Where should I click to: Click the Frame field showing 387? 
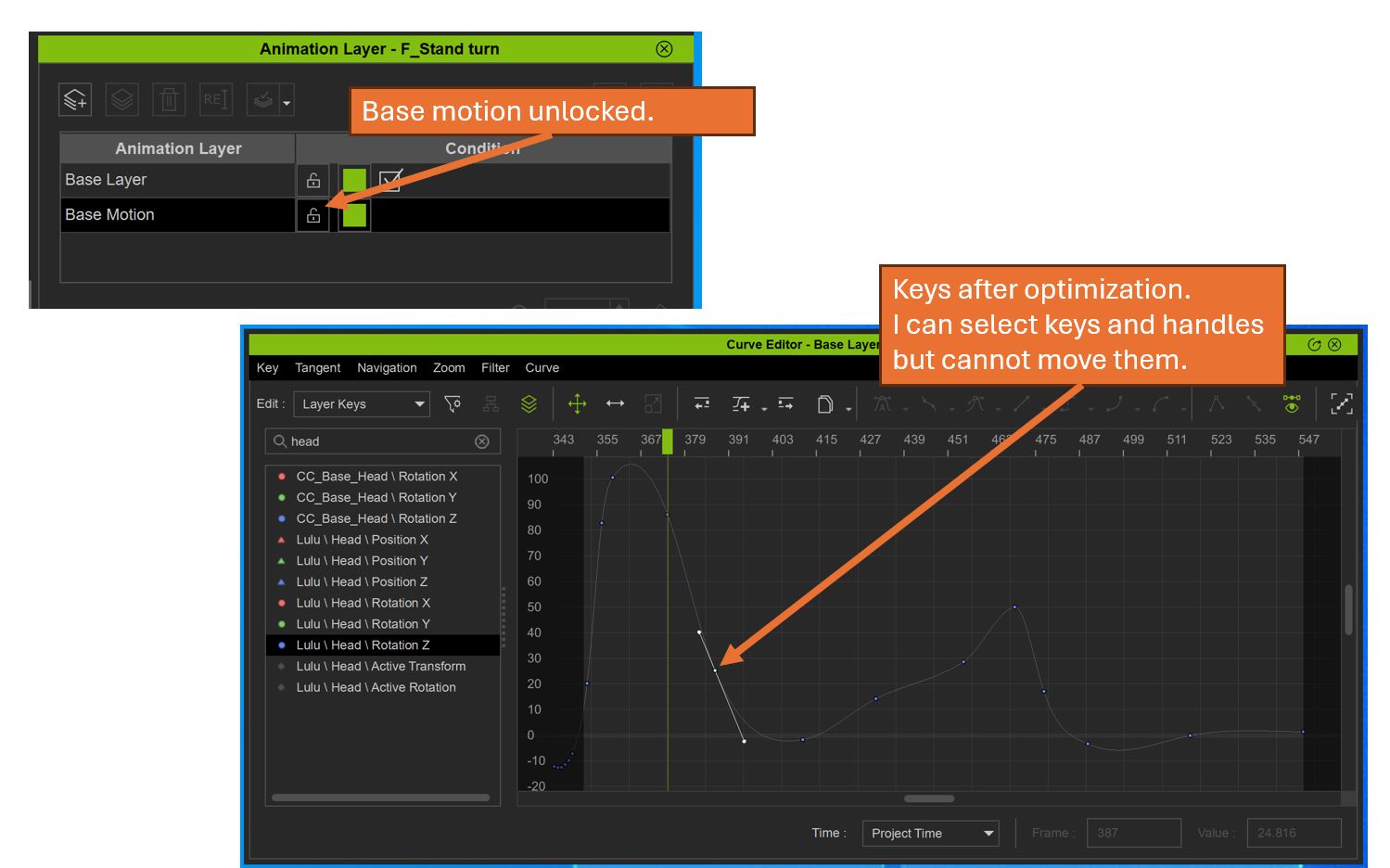[1134, 833]
